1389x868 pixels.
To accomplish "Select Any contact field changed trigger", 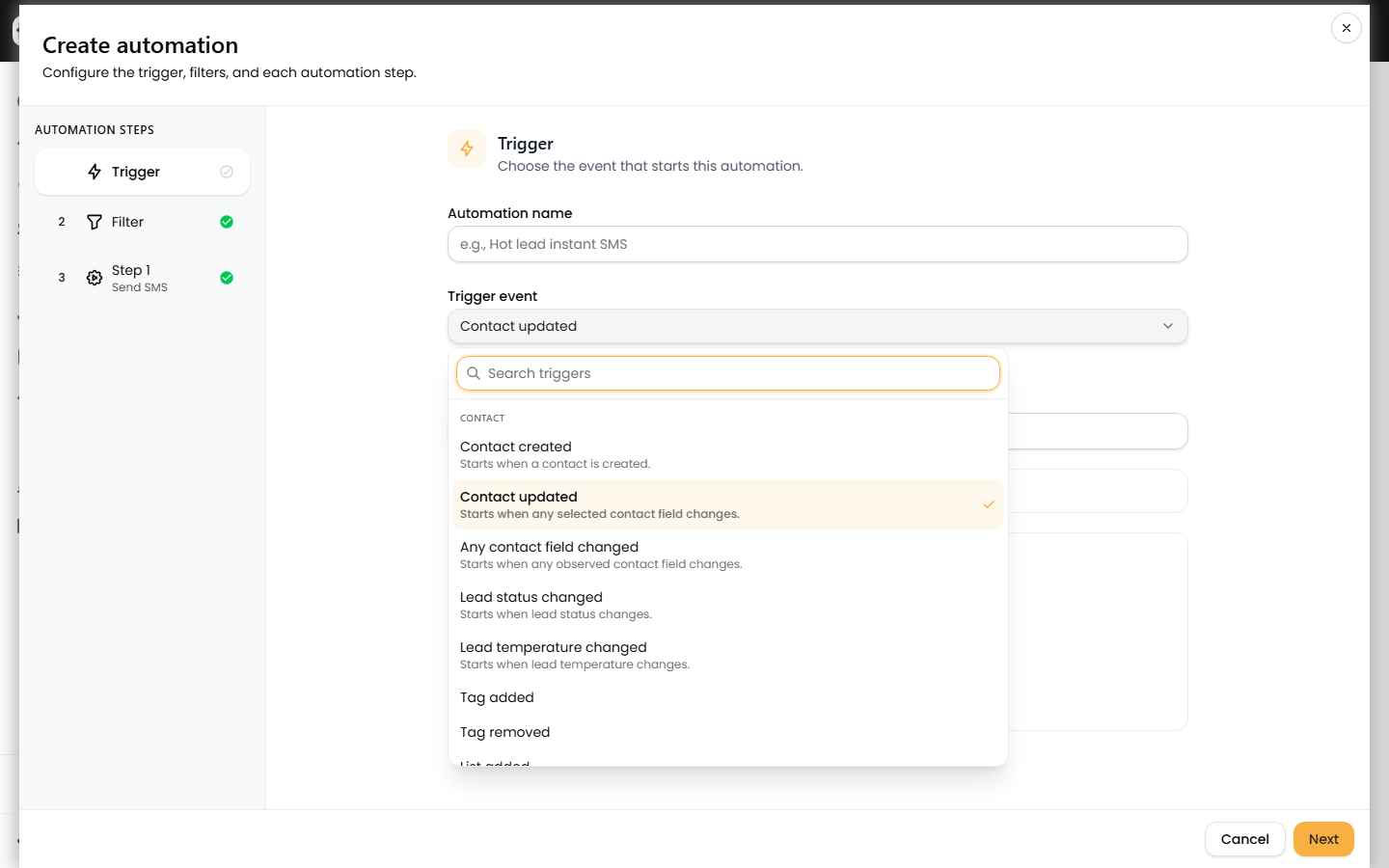I will click(x=728, y=555).
